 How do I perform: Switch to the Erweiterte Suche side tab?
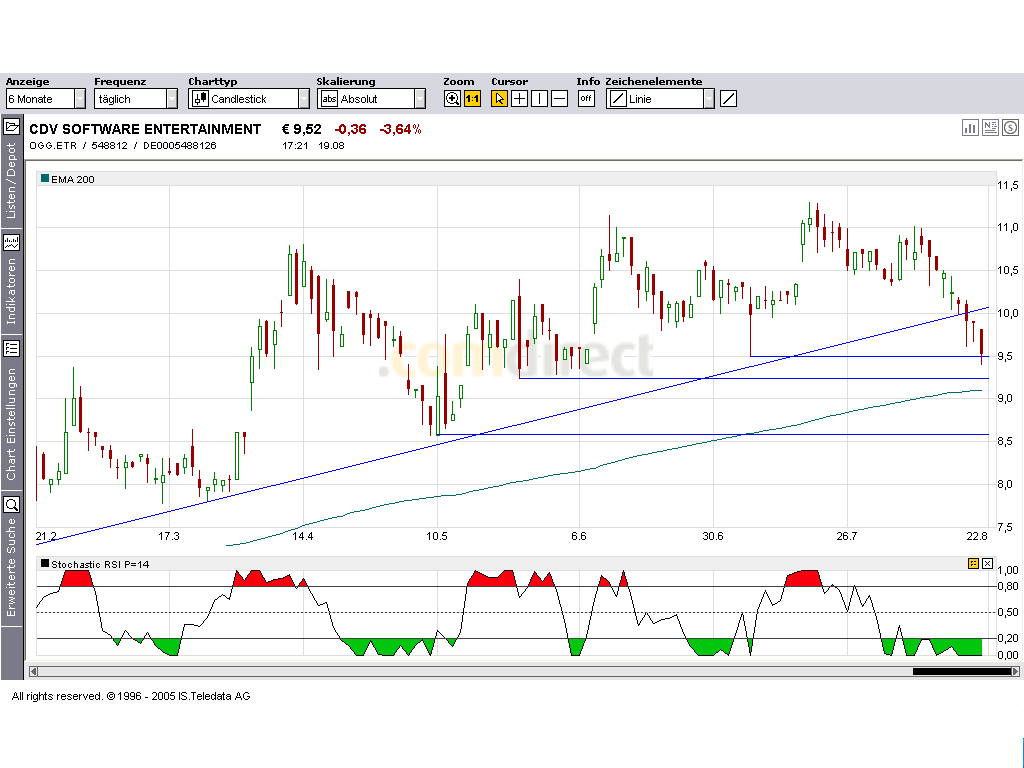pyautogui.click(x=11, y=567)
